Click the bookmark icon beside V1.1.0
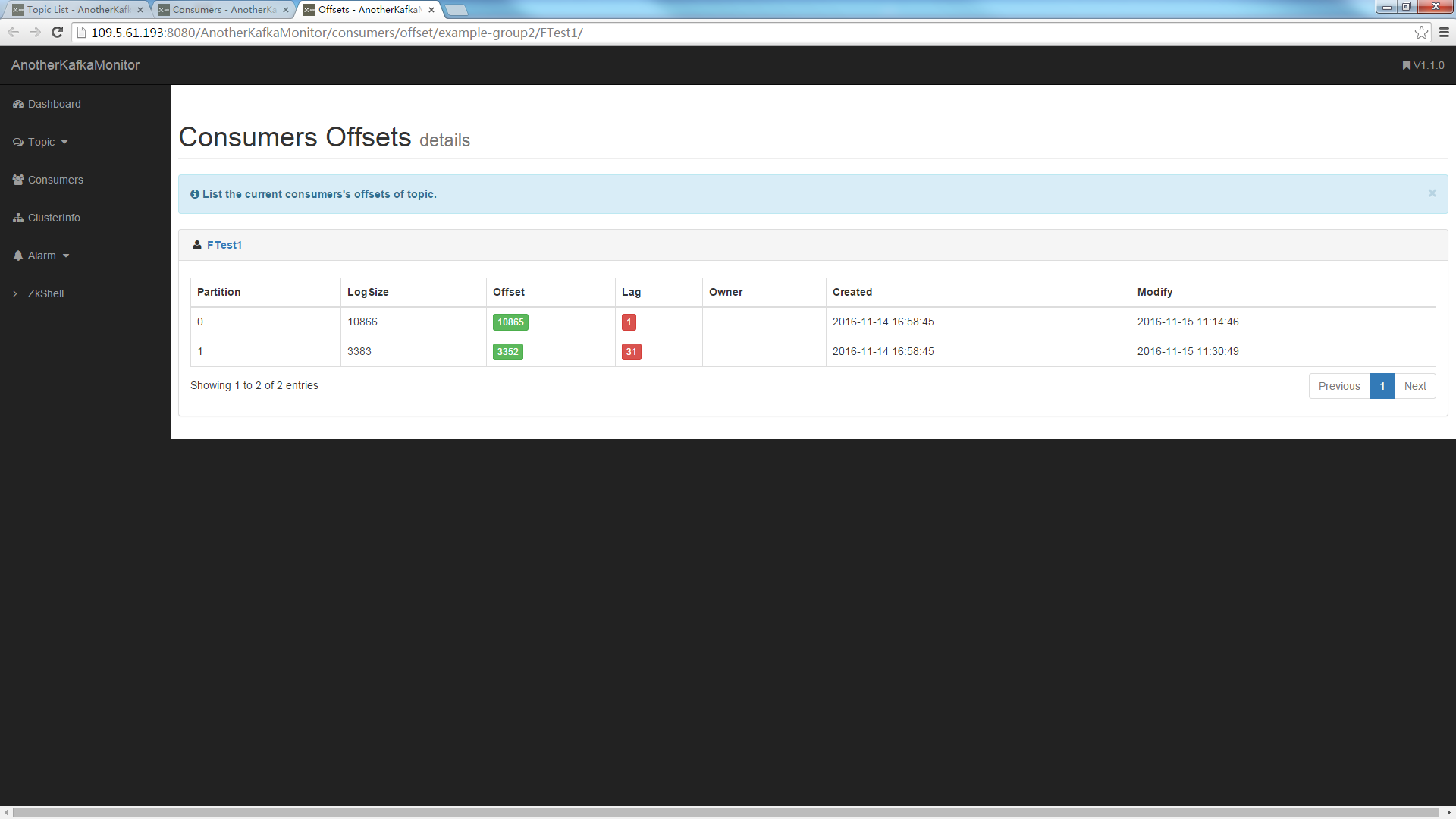 pos(1406,65)
